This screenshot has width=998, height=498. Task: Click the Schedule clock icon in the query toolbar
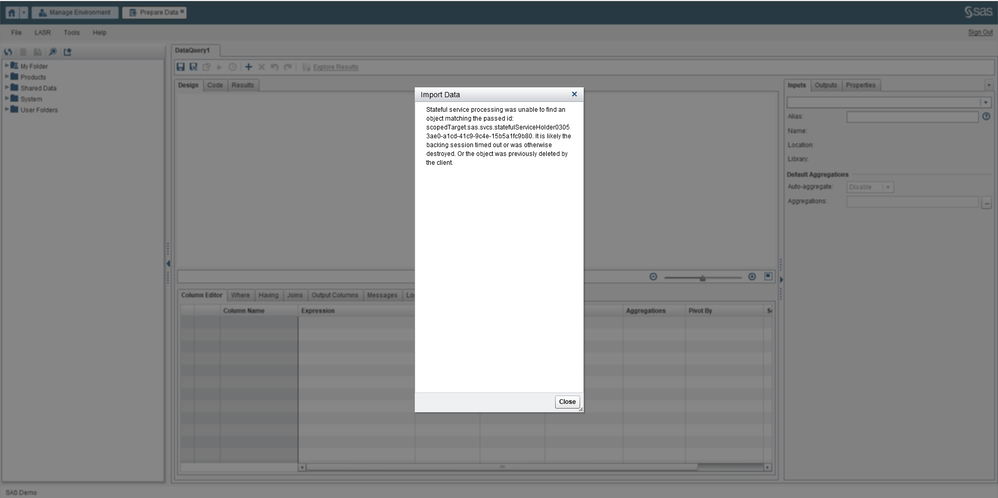click(x=232, y=67)
